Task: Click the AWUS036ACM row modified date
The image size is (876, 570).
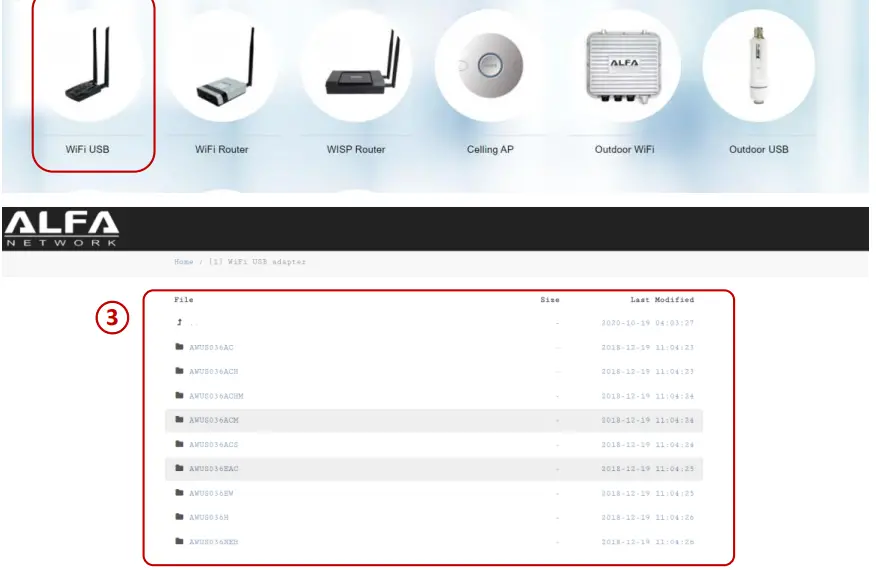Action: click(x=648, y=420)
